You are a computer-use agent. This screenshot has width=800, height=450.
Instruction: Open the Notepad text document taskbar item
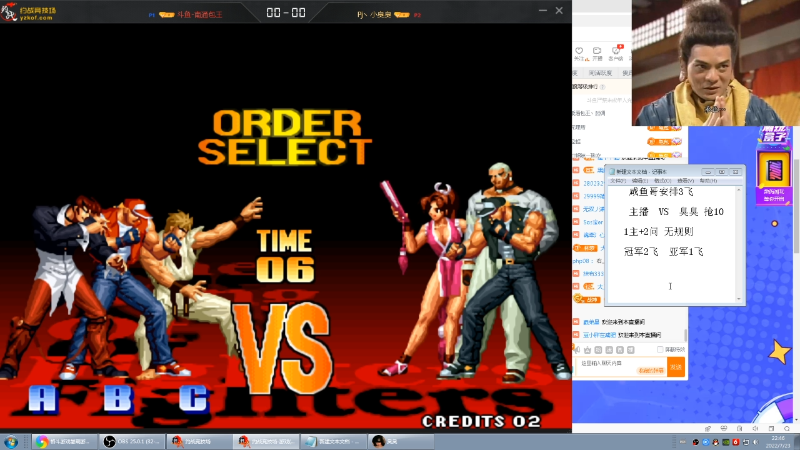point(333,442)
